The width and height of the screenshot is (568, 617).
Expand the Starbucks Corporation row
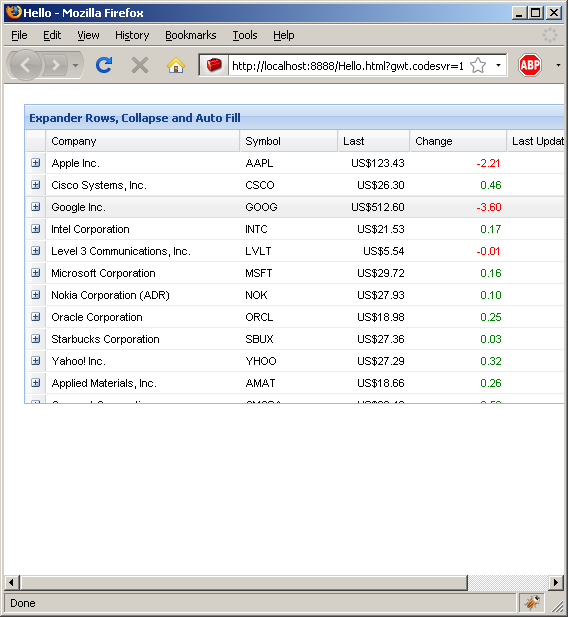(35, 339)
